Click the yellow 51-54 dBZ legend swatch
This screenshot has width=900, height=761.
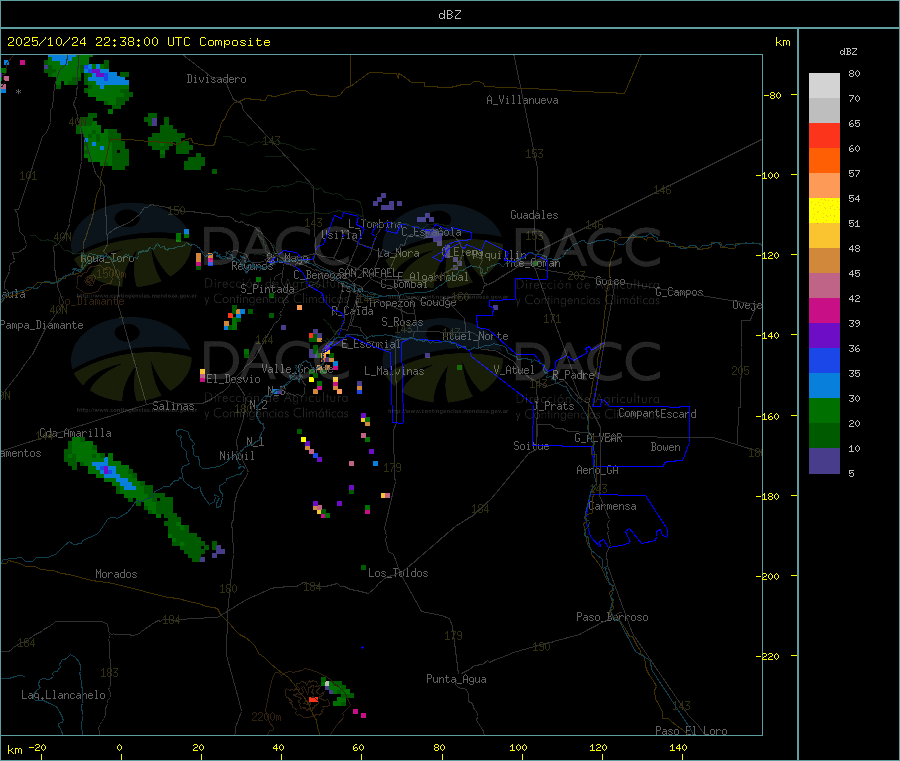tap(824, 211)
